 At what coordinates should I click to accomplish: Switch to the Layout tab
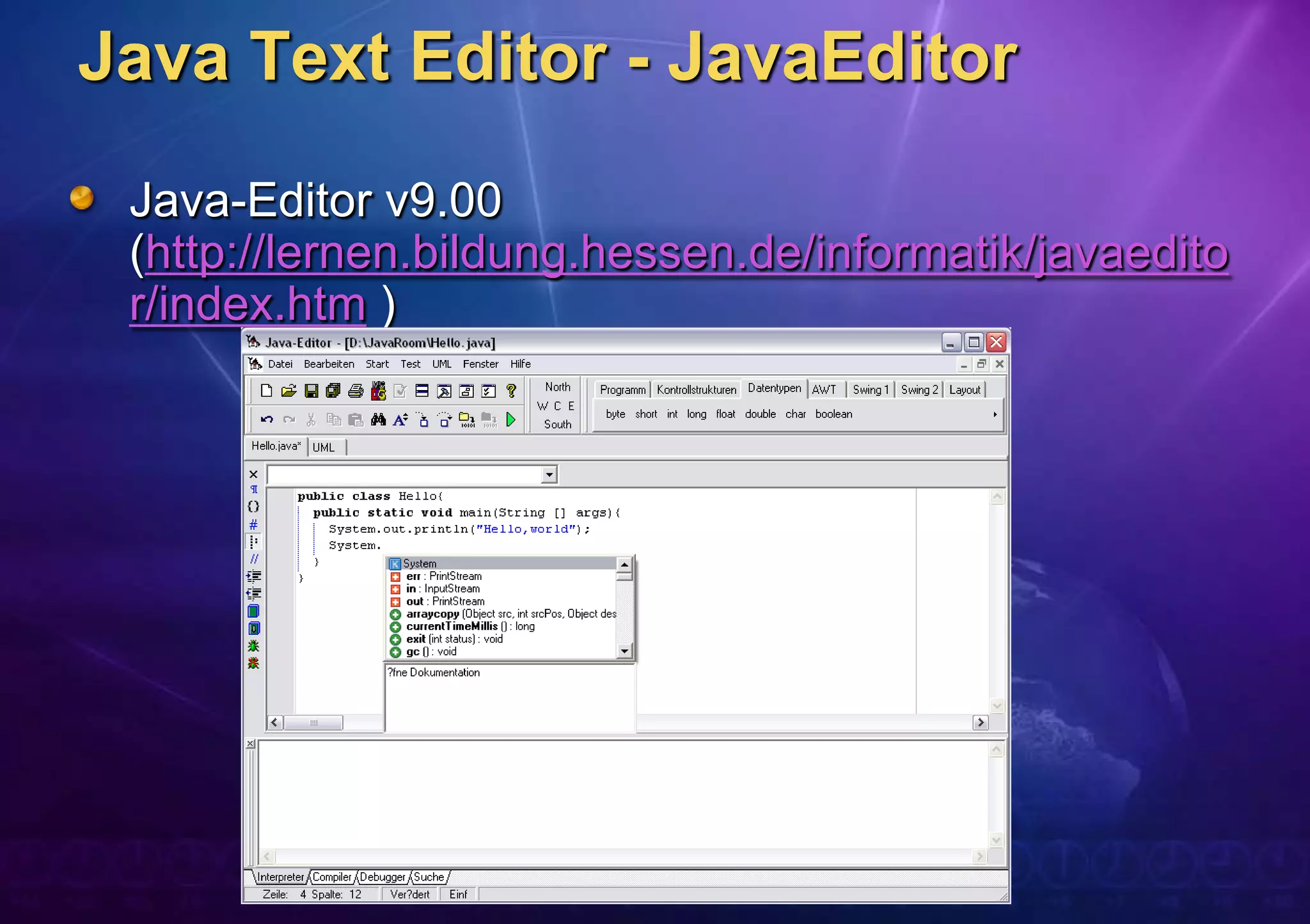965,389
